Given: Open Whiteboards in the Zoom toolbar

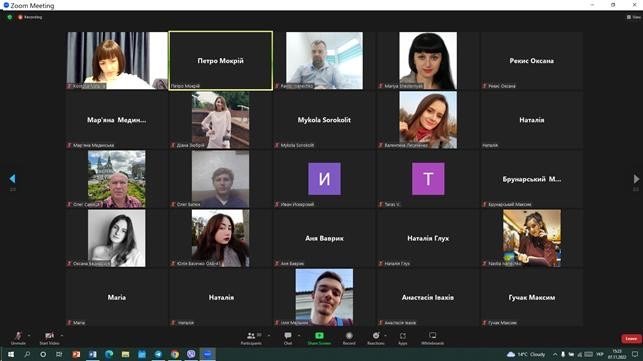Looking at the screenshot, I should pos(432,338).
